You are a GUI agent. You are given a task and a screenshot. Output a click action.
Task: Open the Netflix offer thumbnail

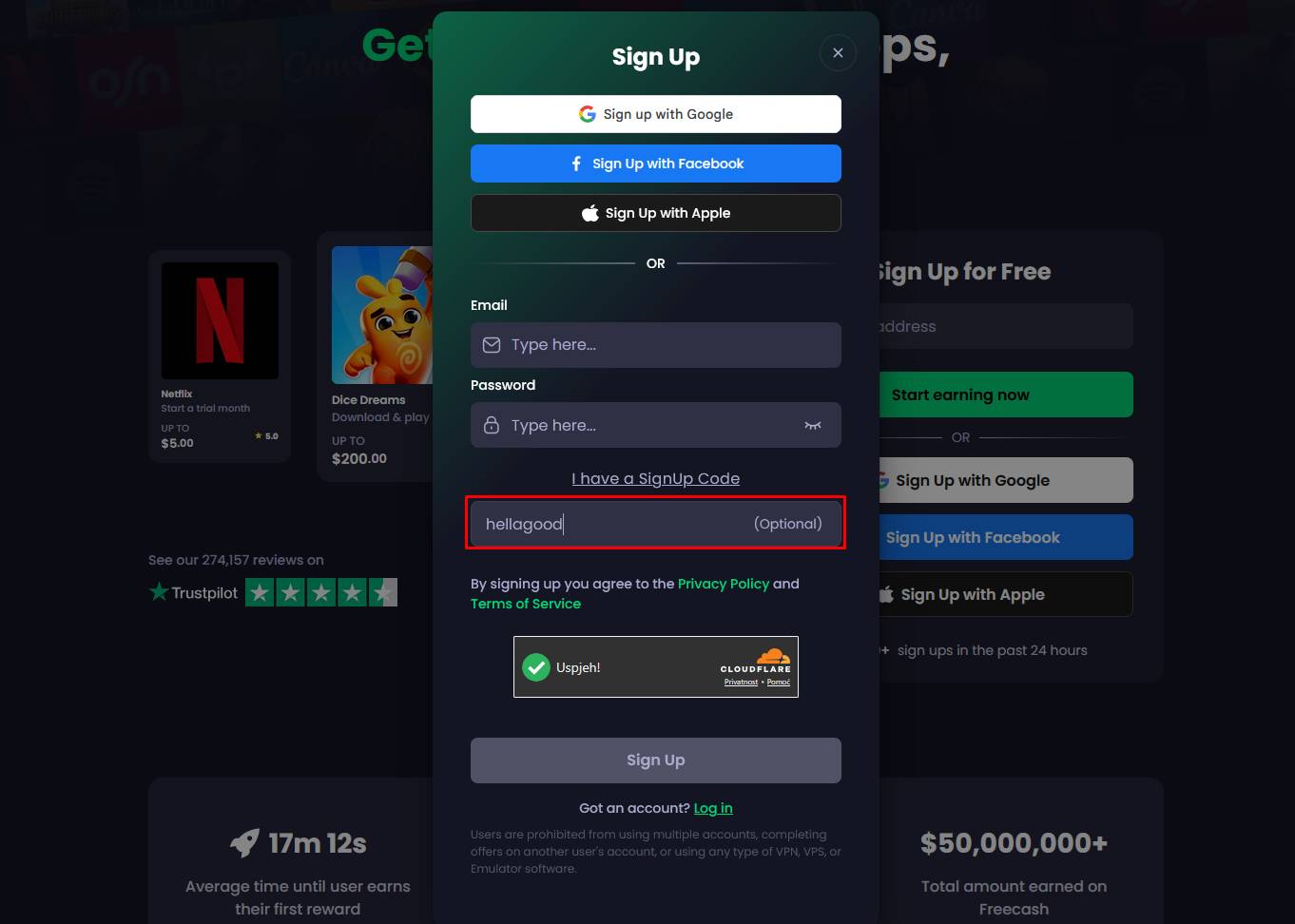[220, 321]
